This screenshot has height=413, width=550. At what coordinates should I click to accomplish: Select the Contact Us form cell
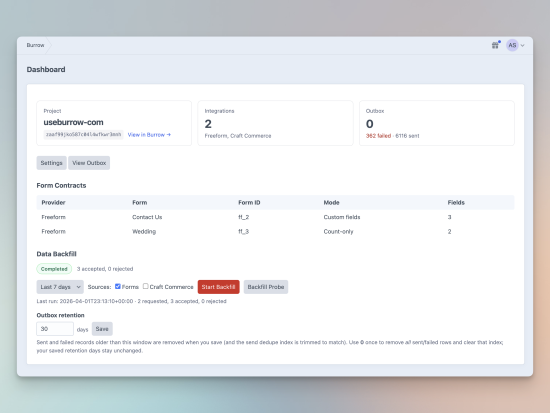pos(147,217)
